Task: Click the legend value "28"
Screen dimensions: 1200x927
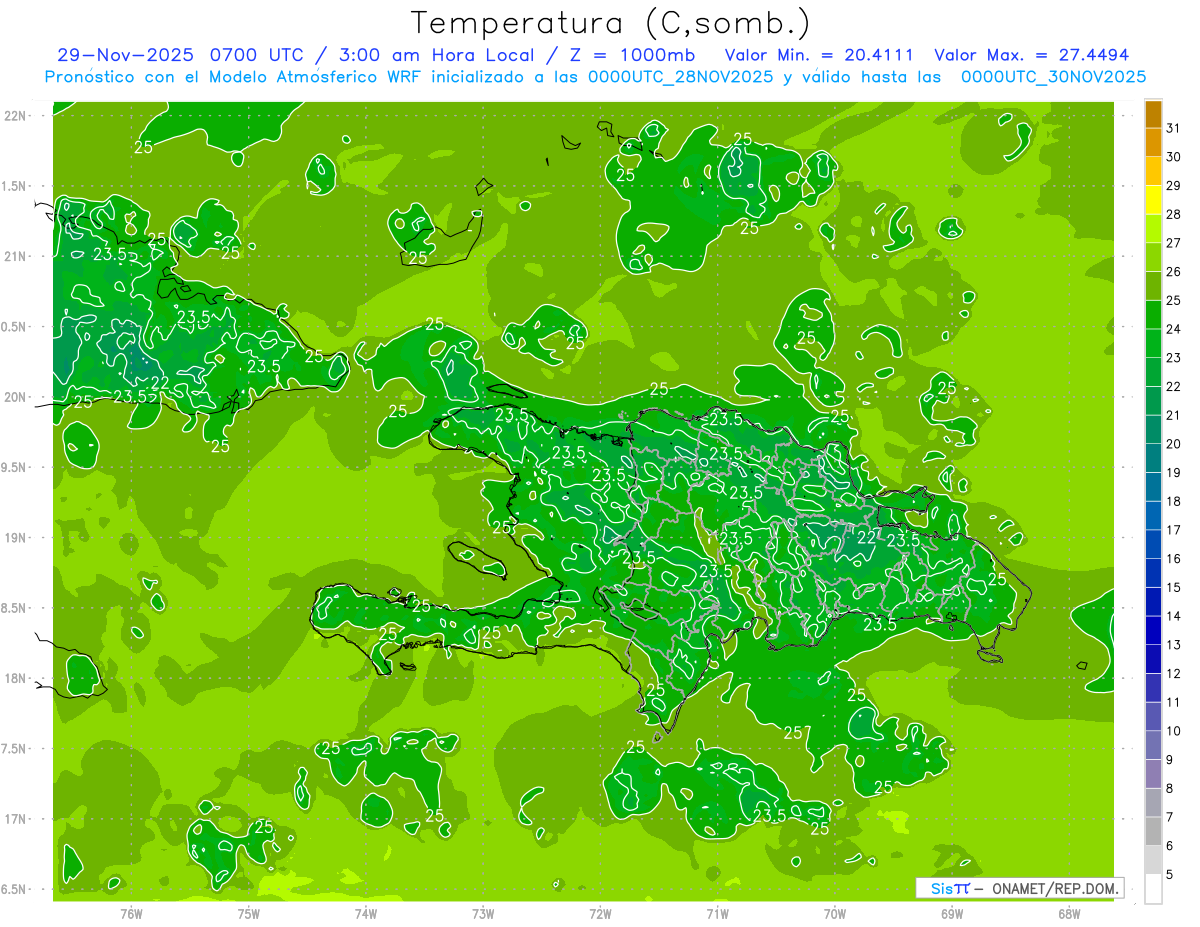Action: pyautogui.click(x=1174, y=214)
